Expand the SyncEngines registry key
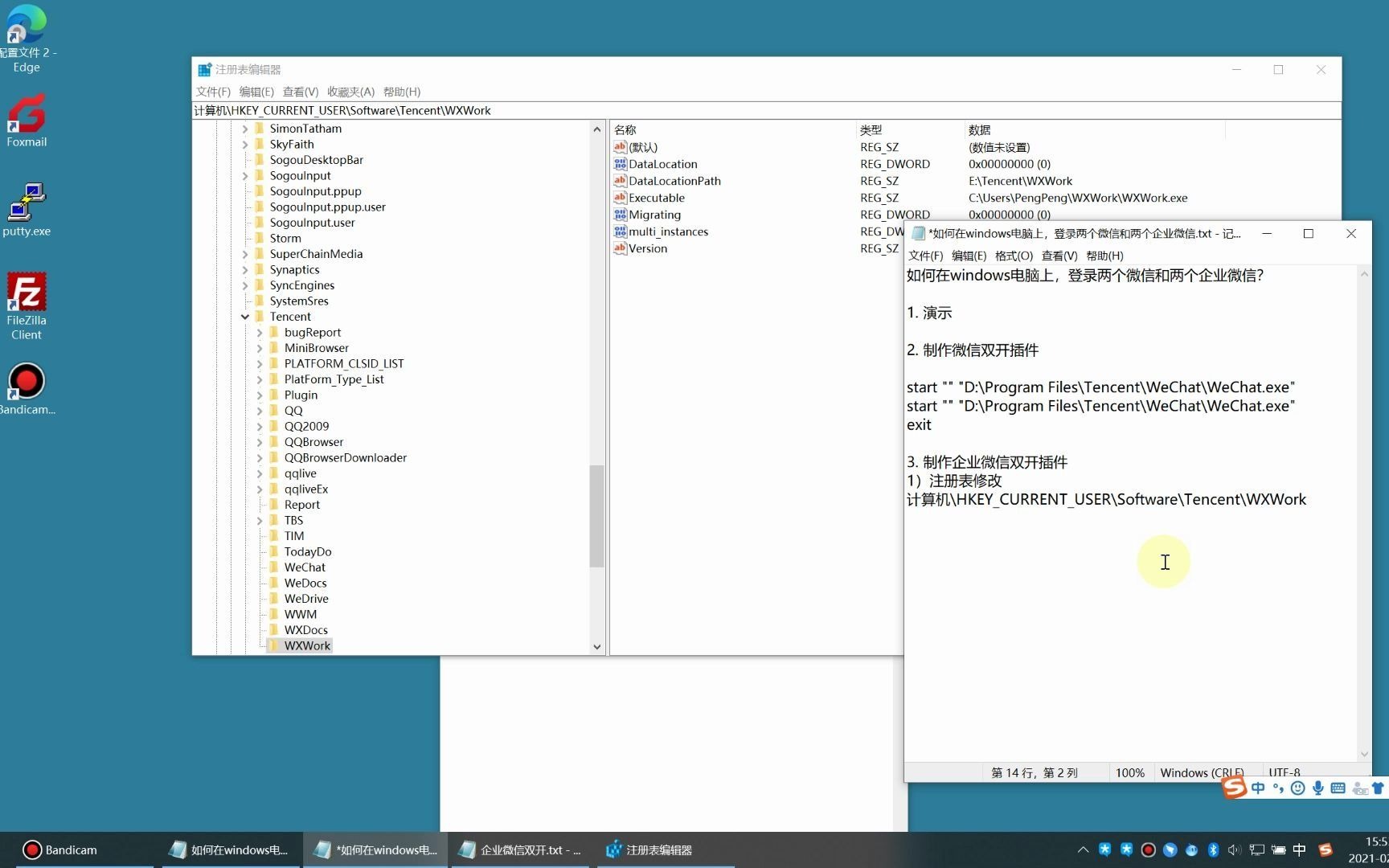Image resolution: width=1389 pixels, height=868 pixels. [x=245, y=285]
